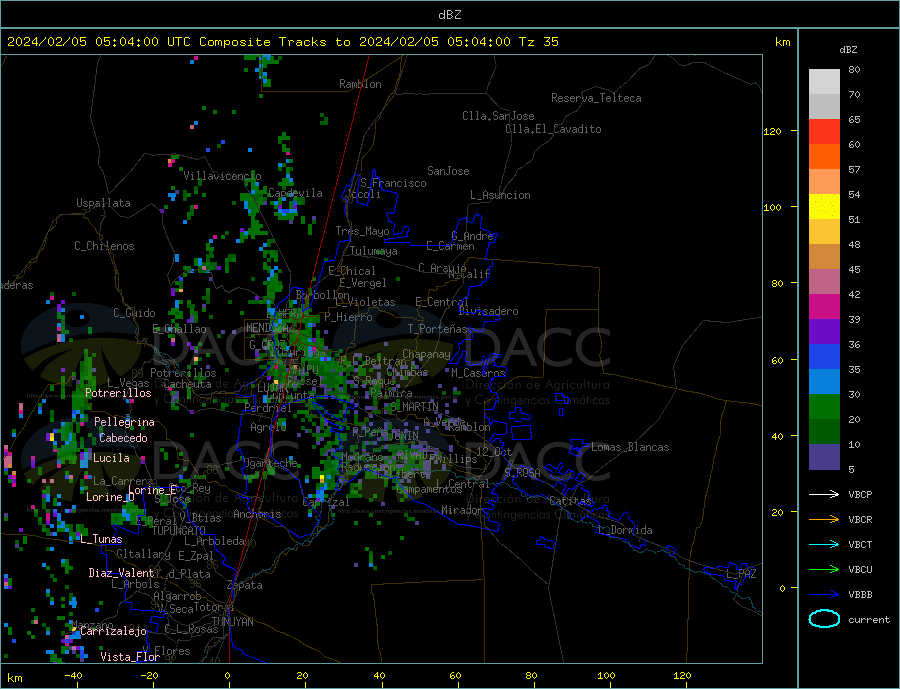Click the 'SanJose' map label

point(448,171)
